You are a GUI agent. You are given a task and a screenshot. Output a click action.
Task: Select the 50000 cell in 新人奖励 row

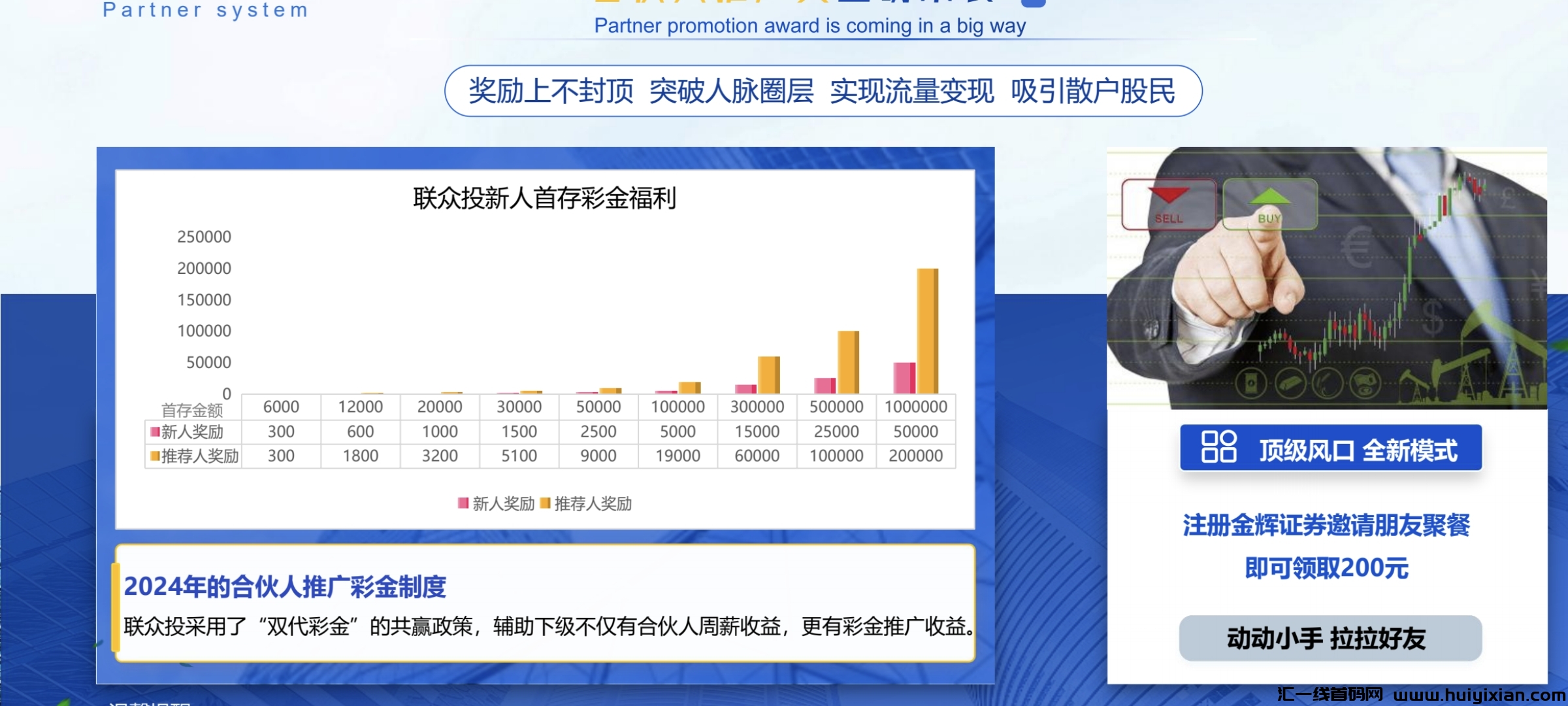pyautogui.click(x=916, y=431)
